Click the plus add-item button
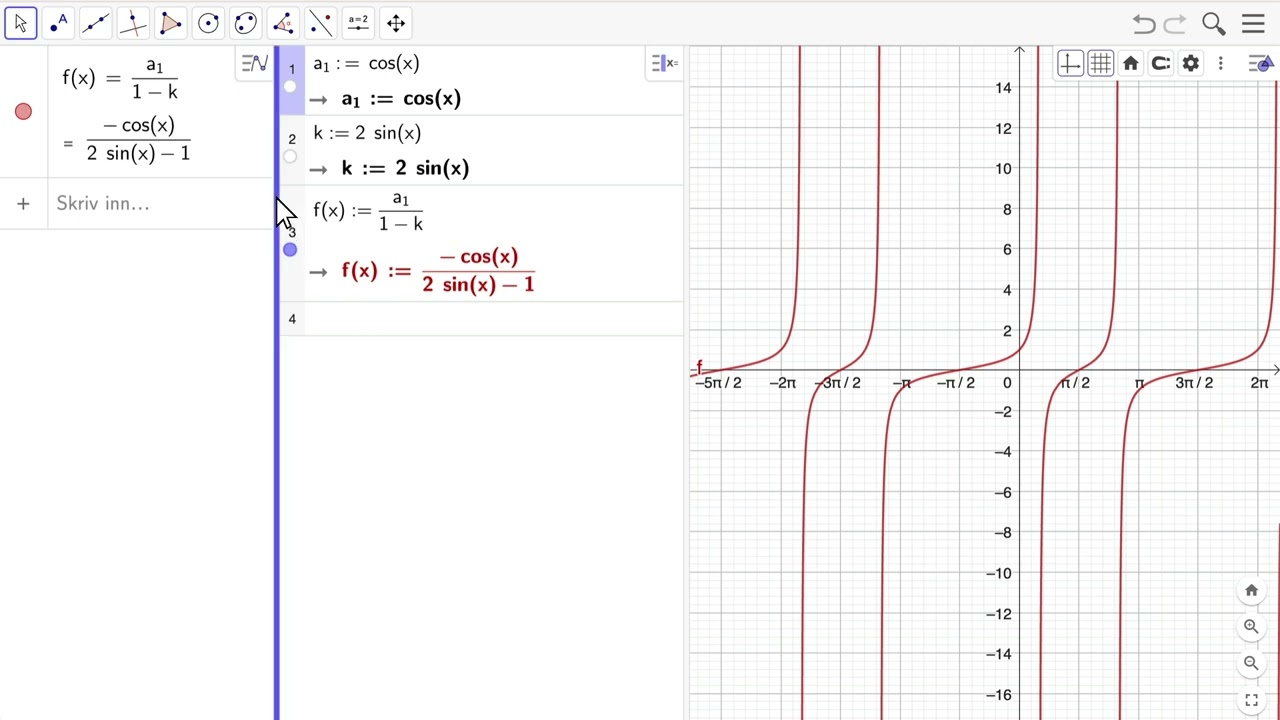 23,204
